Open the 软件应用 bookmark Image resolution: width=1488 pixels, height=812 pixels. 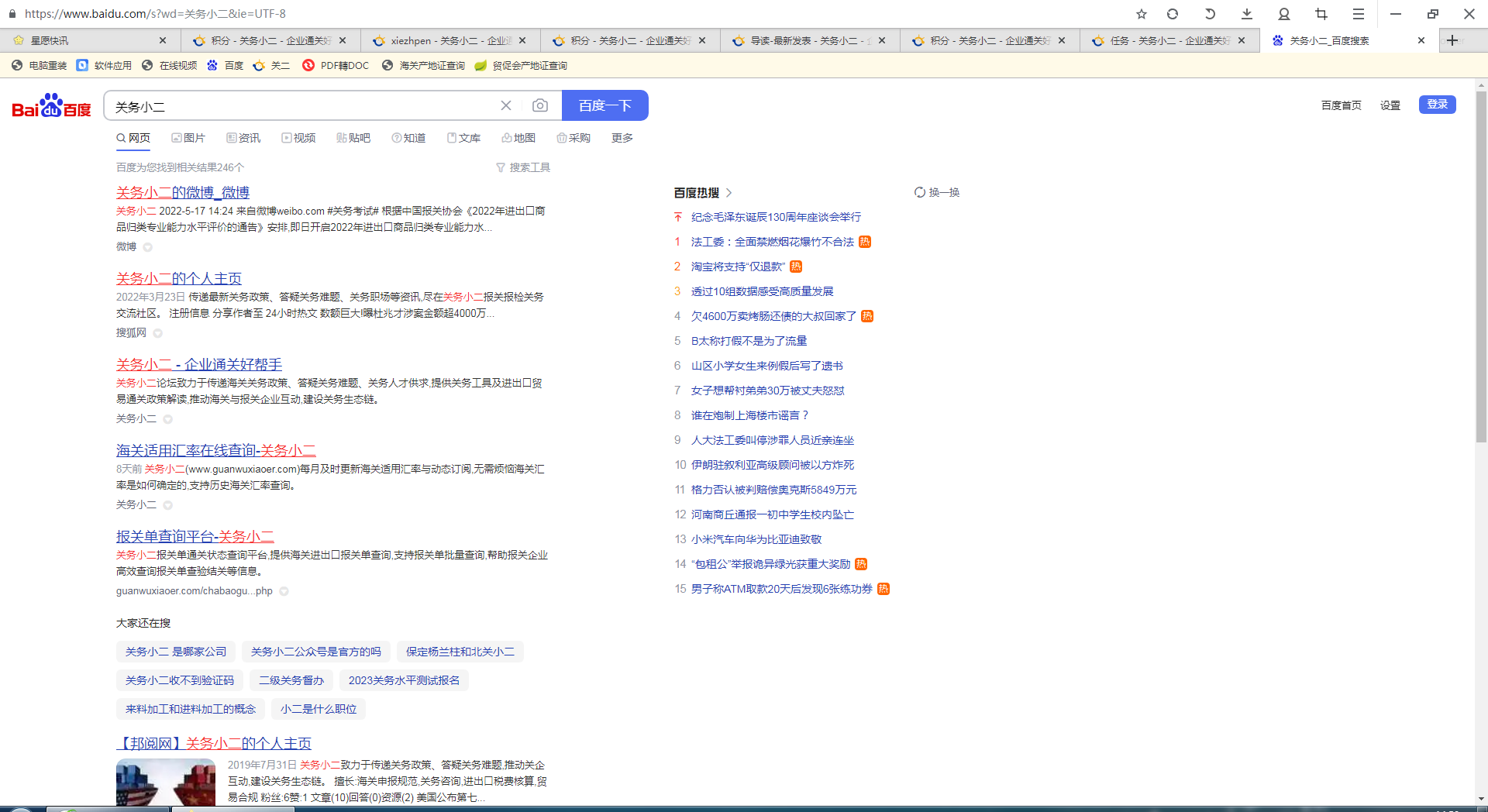[105, 65]
